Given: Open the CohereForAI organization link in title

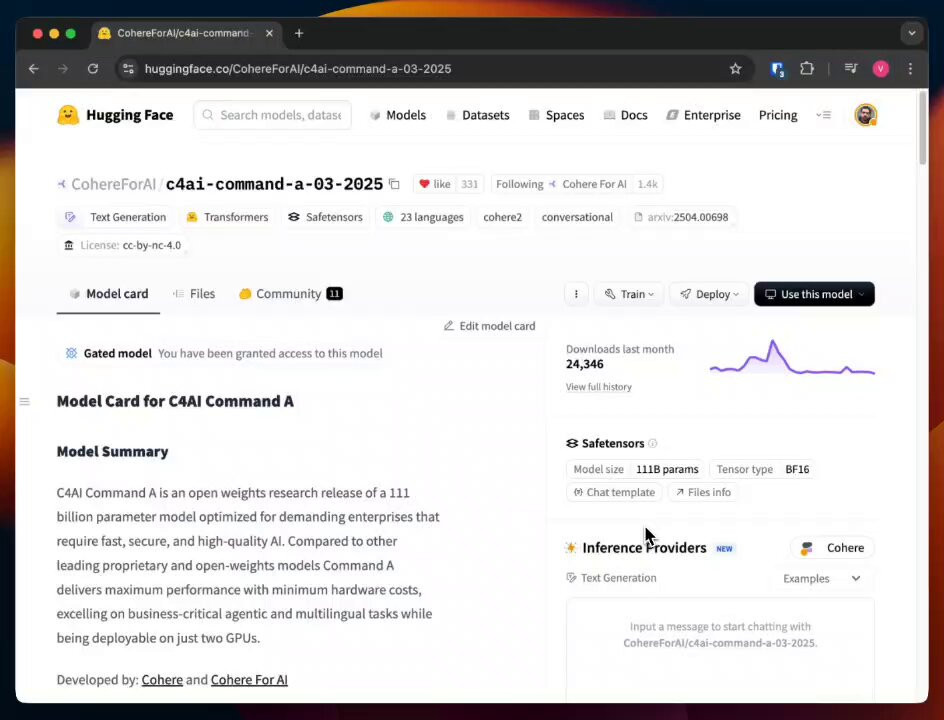Looking at the screenshot, I should [x=113, y=184].
